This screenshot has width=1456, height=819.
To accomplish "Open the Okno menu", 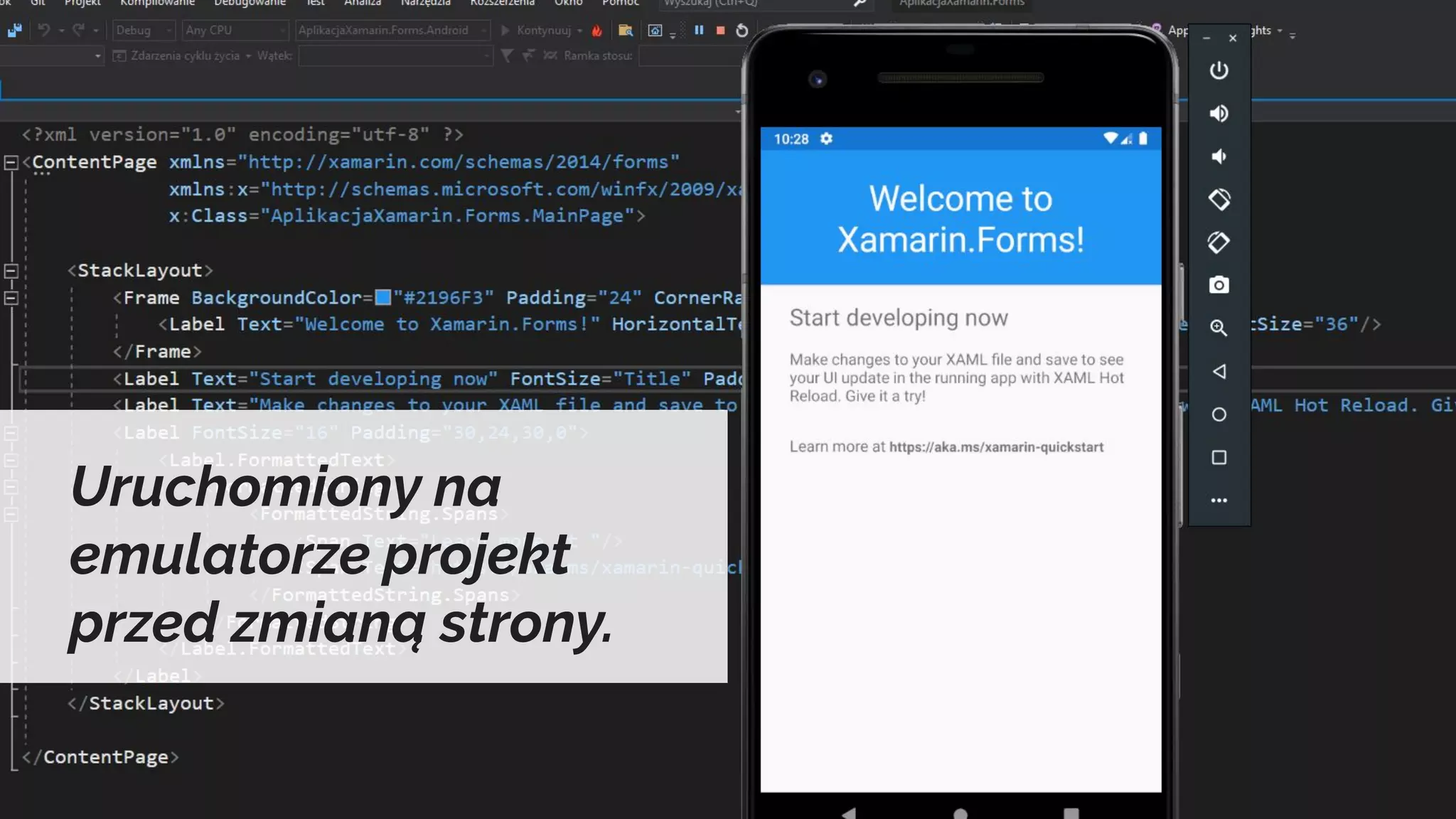I will coord(568,3).
